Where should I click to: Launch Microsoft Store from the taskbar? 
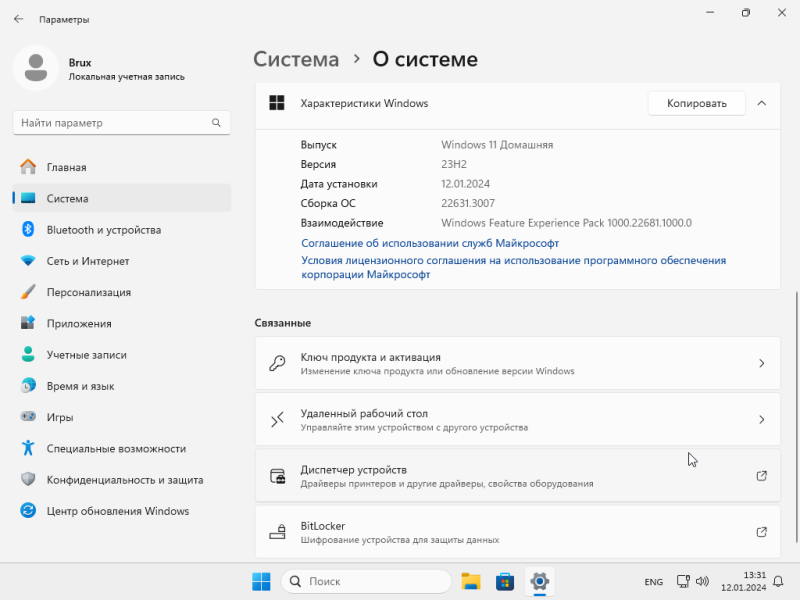click(x=505, y=581)
